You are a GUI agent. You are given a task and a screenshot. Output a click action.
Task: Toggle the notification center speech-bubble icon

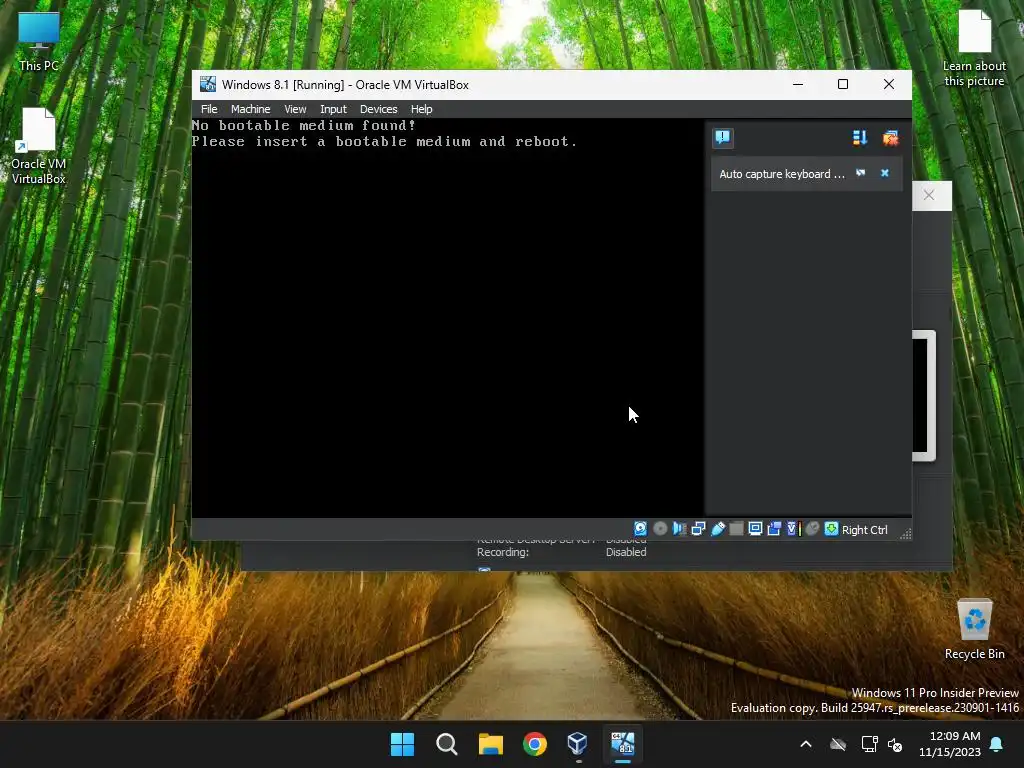[722, 138]
